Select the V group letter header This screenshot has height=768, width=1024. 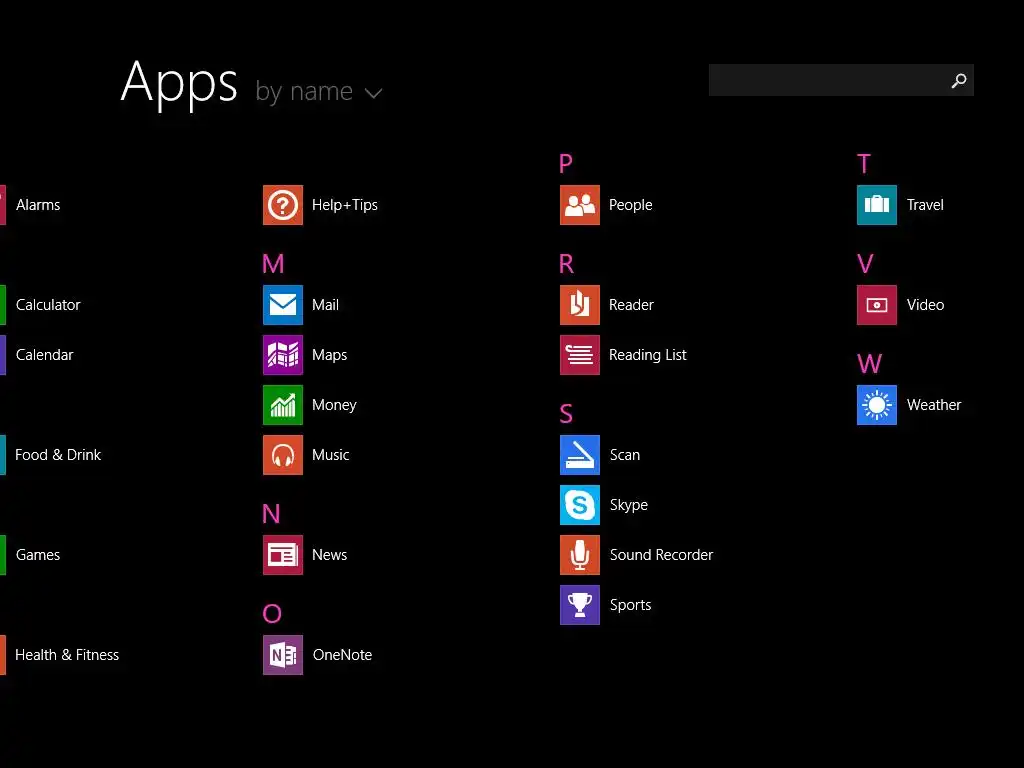865,264
